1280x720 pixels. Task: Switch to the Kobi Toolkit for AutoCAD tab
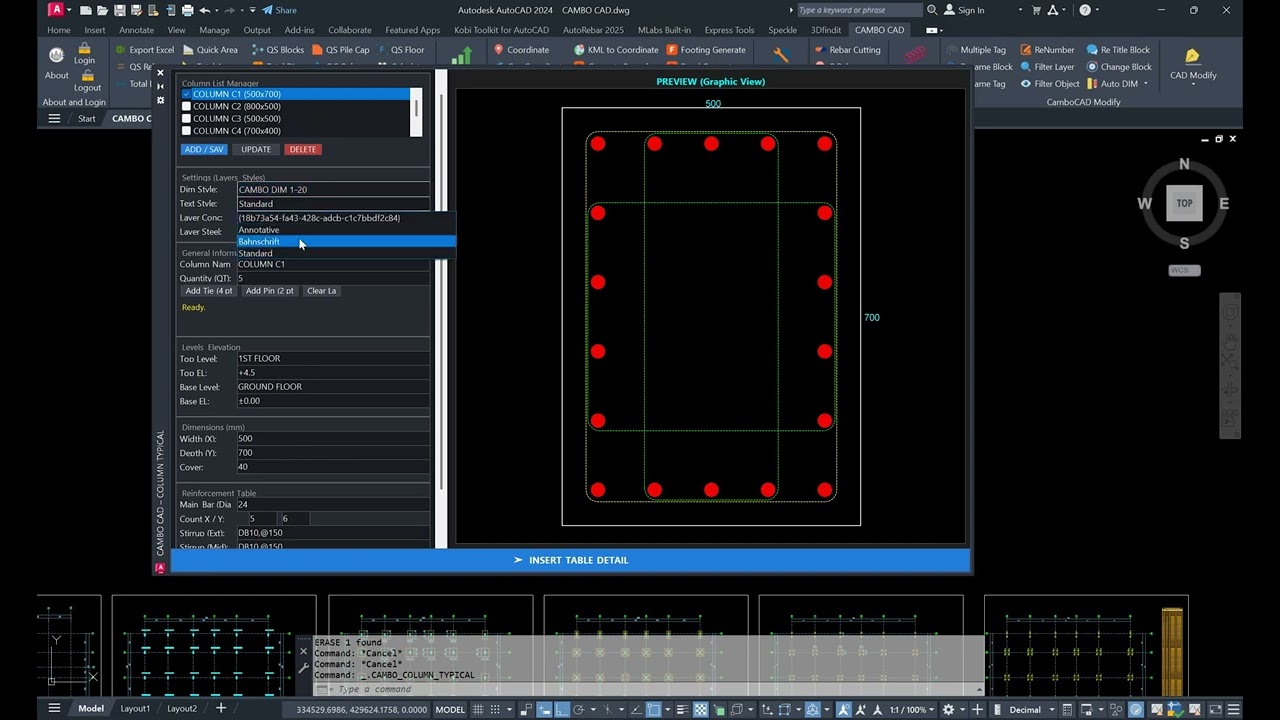coord(501,30)
